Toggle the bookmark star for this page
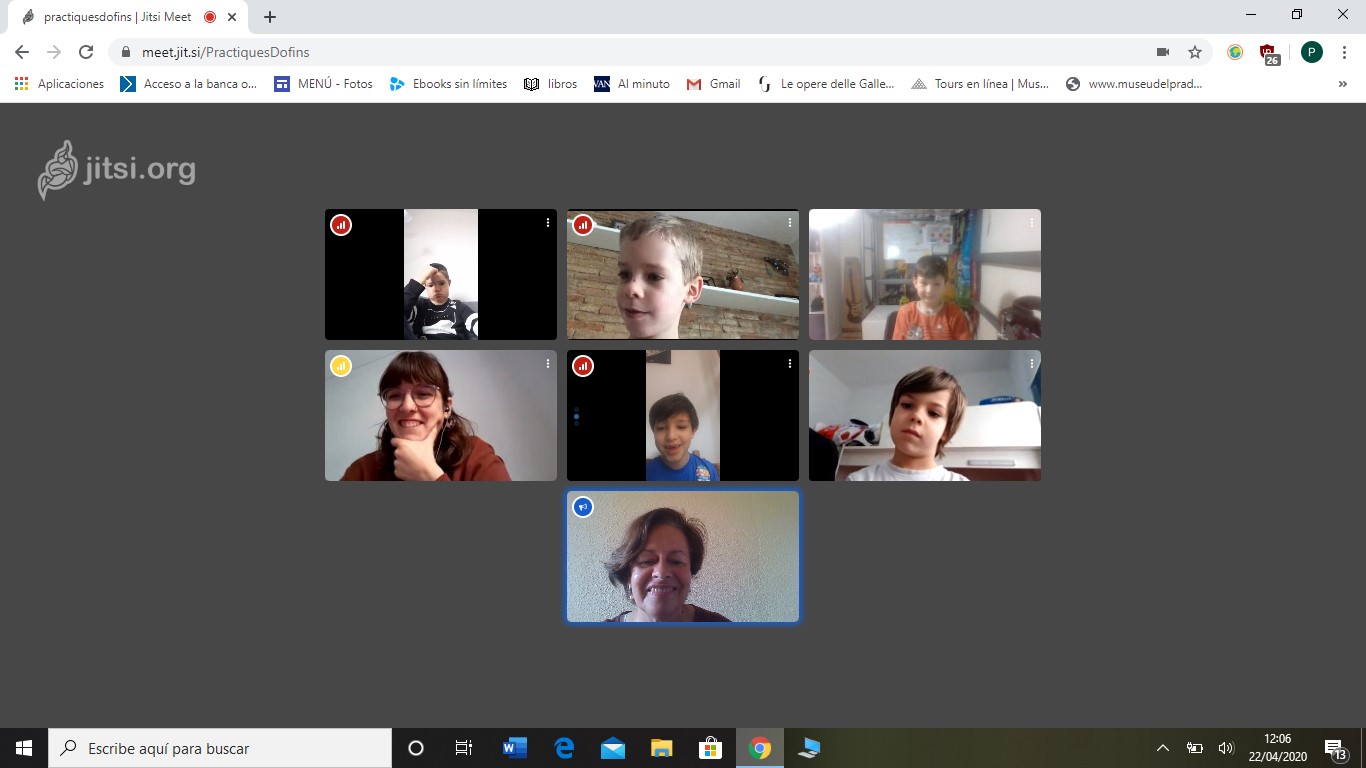Image resolution: width=1366 pixels, height=768 pixels. pos(1194,52)
